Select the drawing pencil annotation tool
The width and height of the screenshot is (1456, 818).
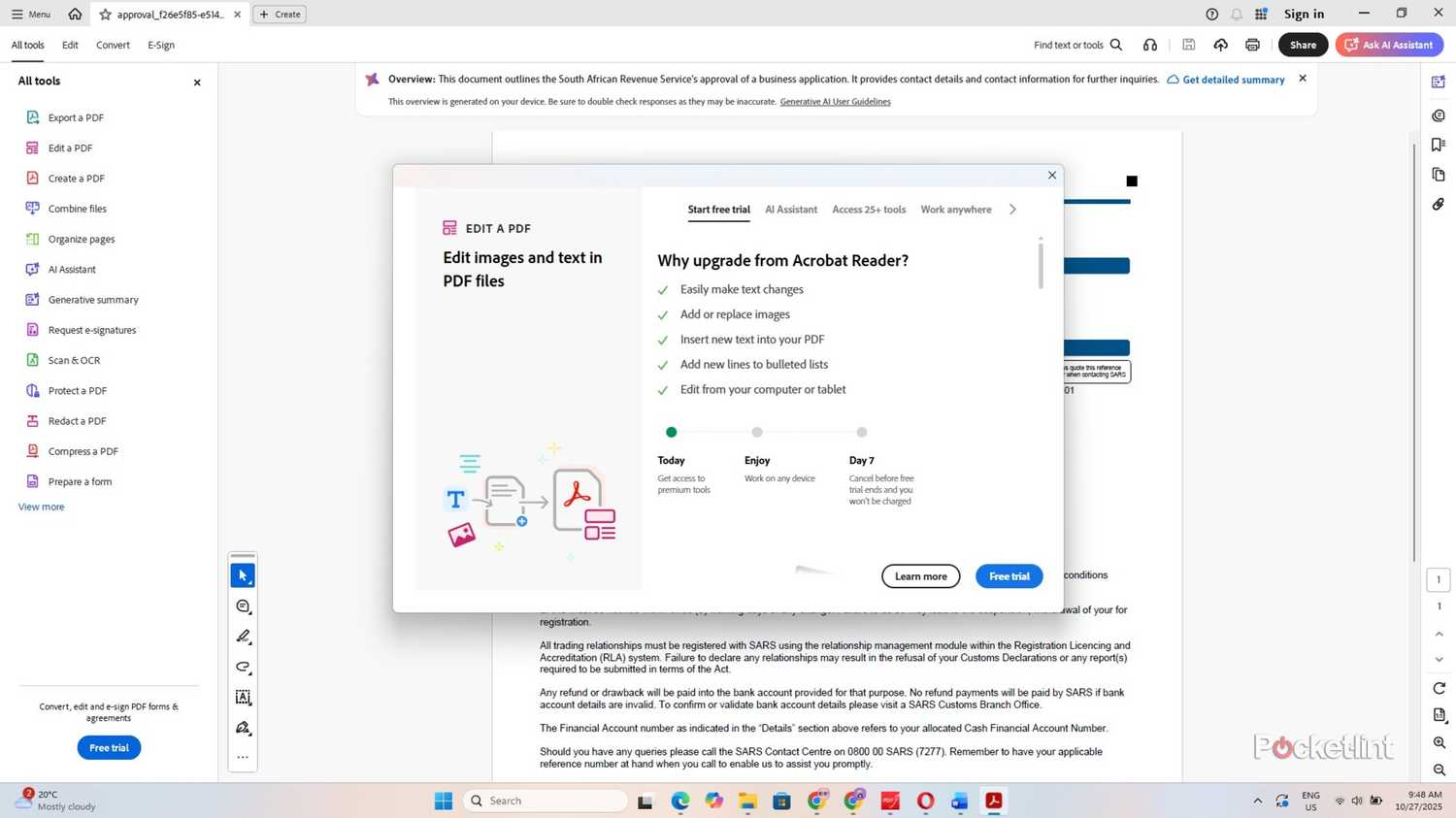click(243, 637)
